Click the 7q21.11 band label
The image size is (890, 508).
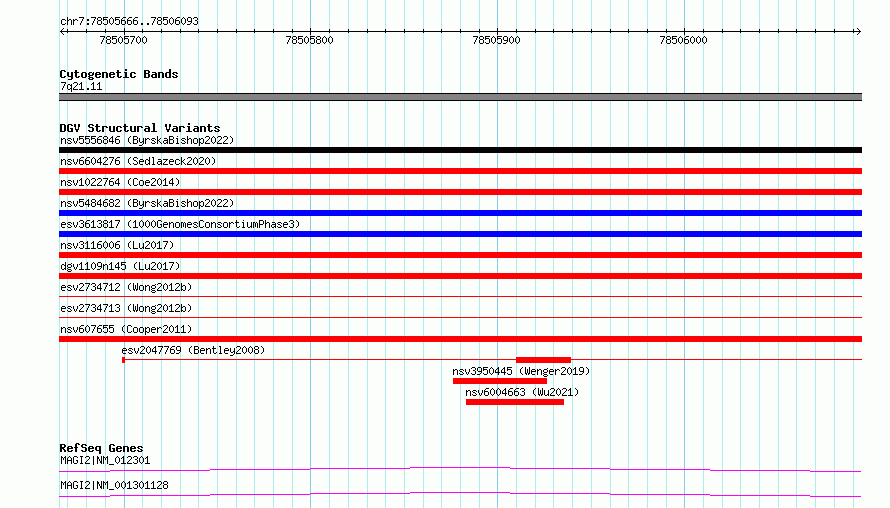(x=81, y=86)
